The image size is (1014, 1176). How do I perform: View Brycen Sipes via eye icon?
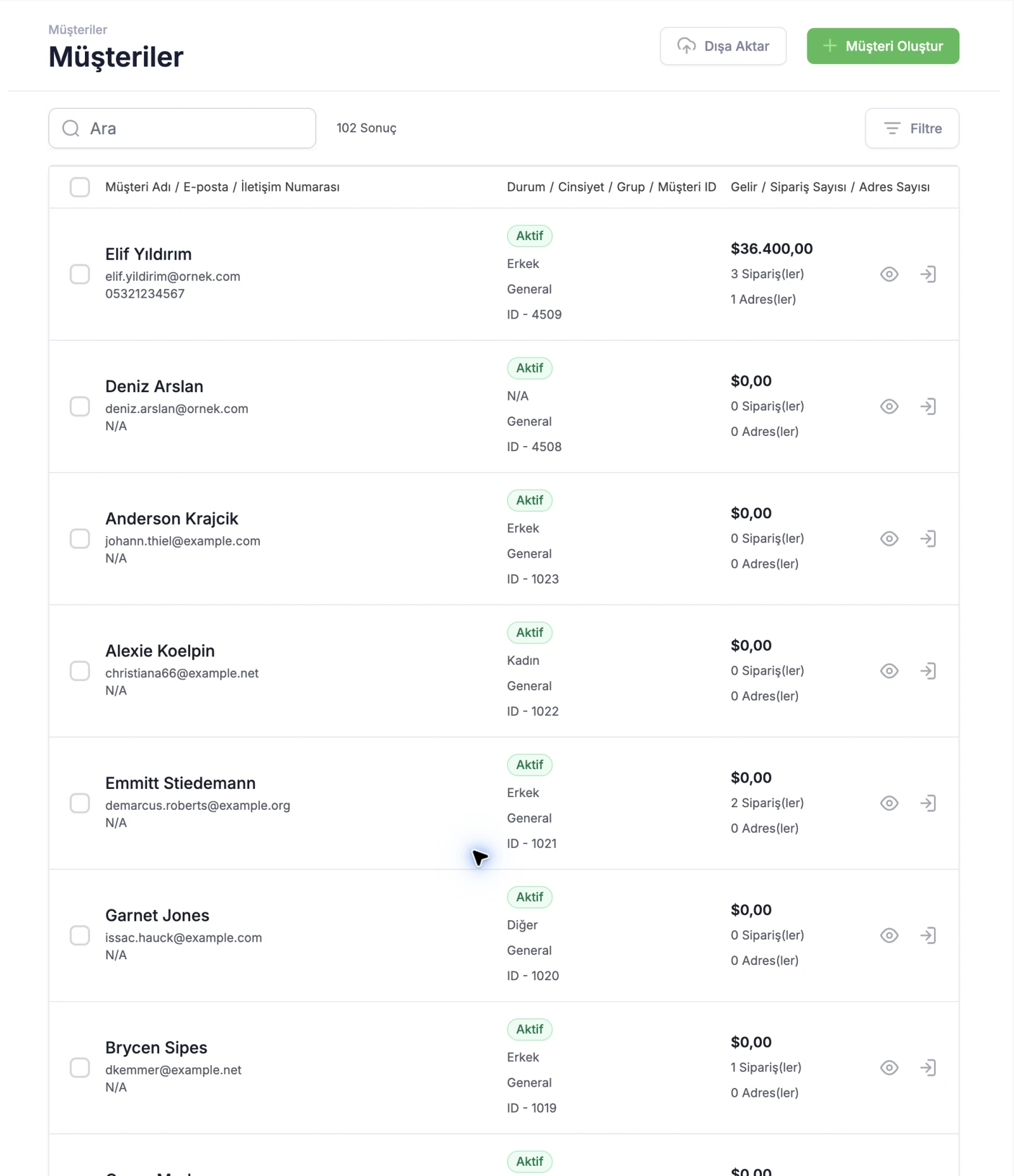(889, 1068)
